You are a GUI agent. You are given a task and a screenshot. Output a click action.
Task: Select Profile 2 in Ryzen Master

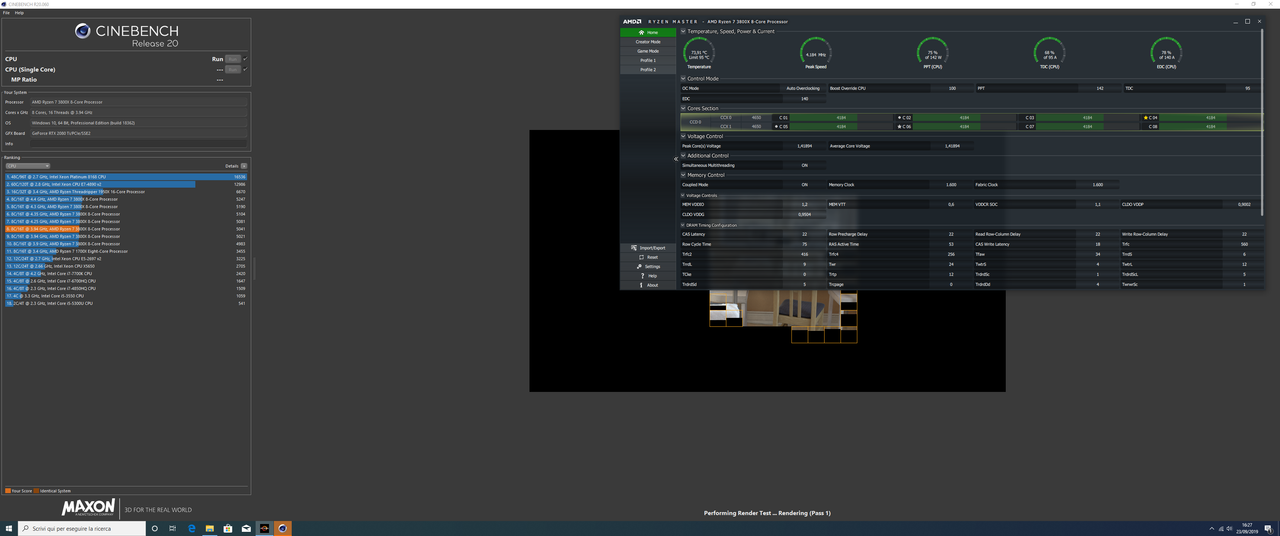(648, 69)
